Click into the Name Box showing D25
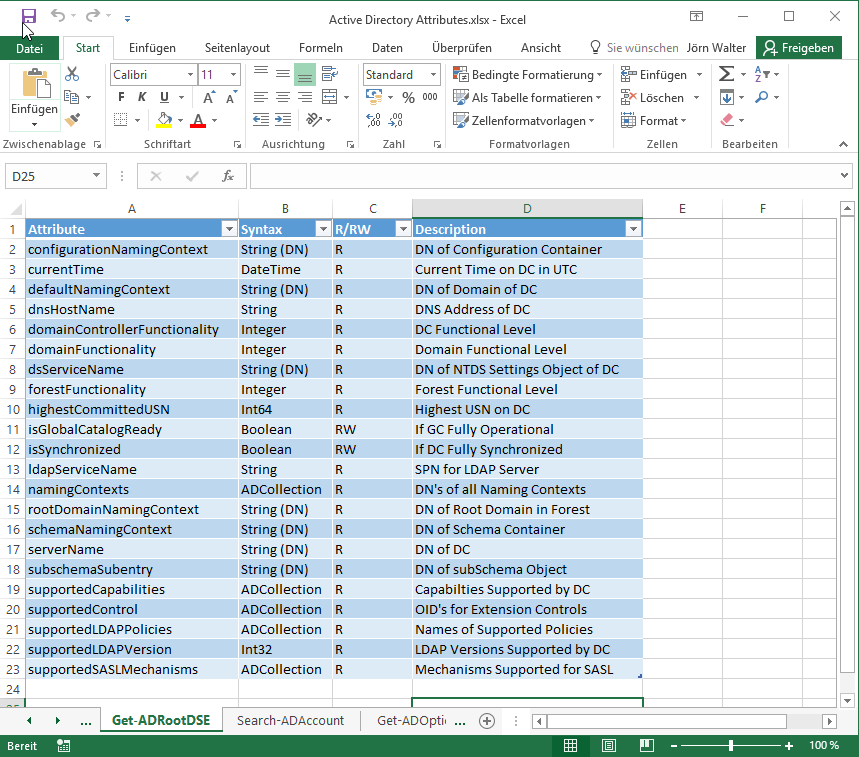 [x=47, y=176]
